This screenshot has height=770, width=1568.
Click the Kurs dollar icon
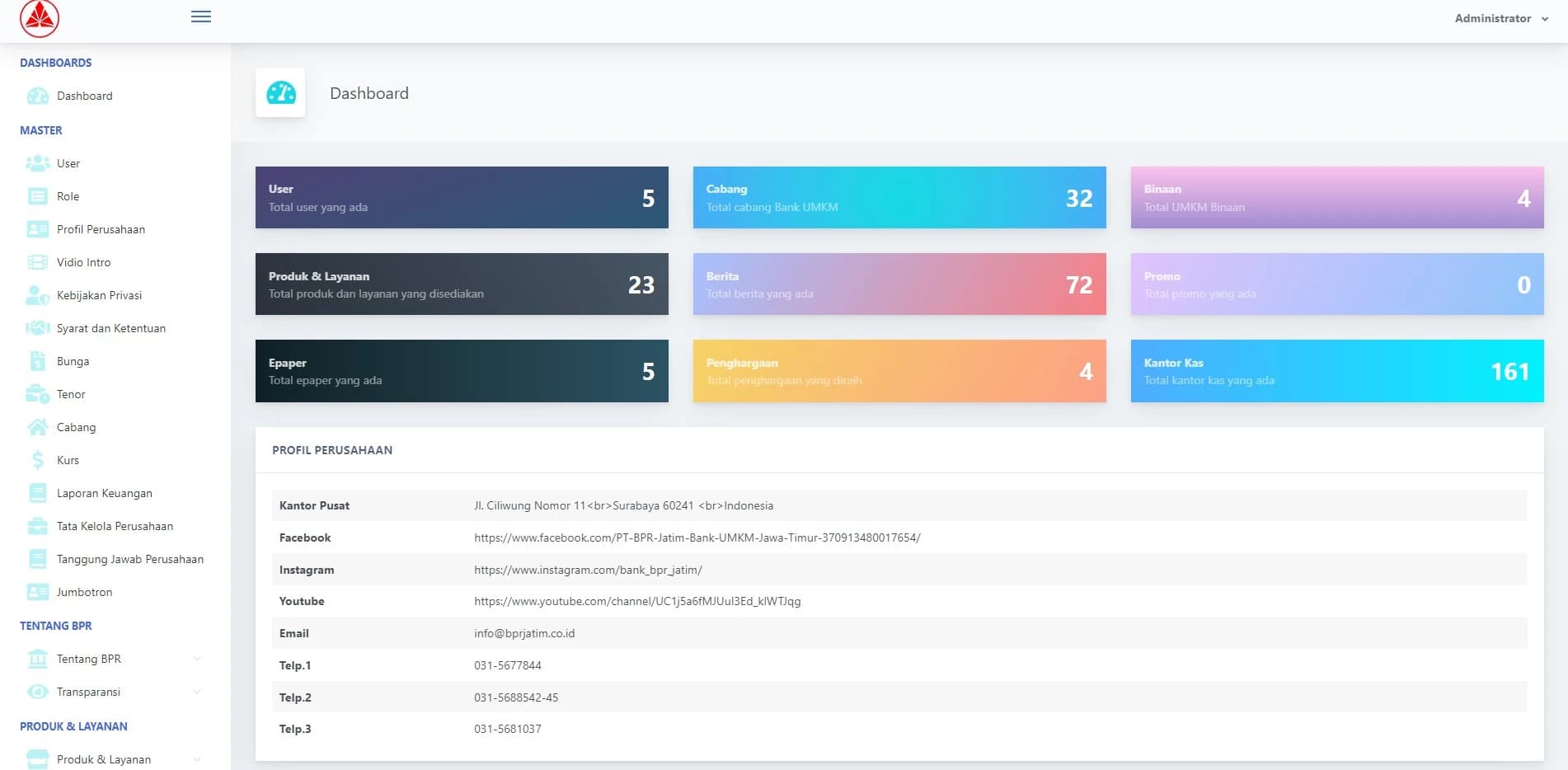point(38,460)
